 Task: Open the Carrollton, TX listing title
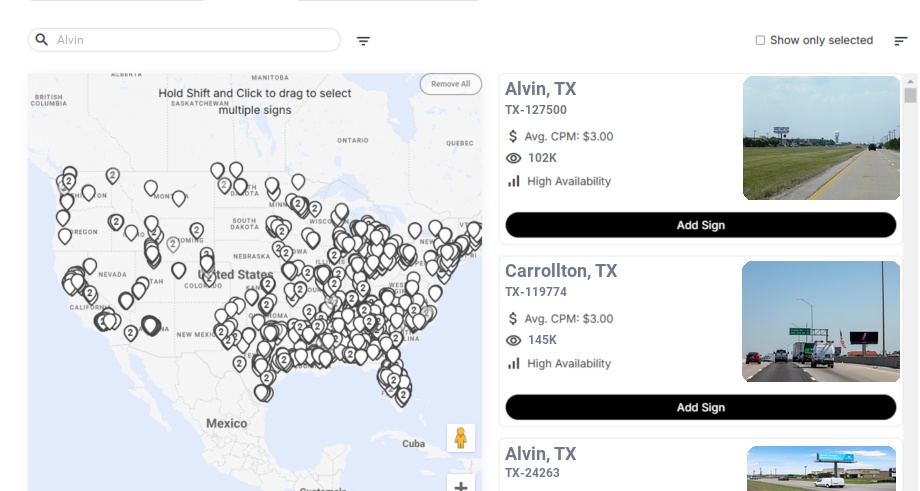(x=561, y=271)
